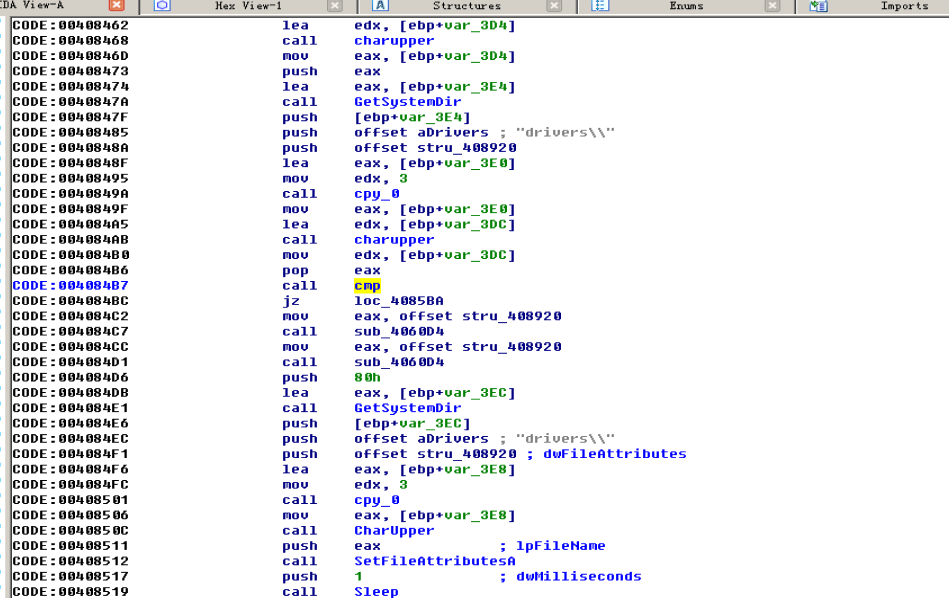The image size is (949, 598).
Task: Click the Structures tab icon
Action: [x=379, y=6]
